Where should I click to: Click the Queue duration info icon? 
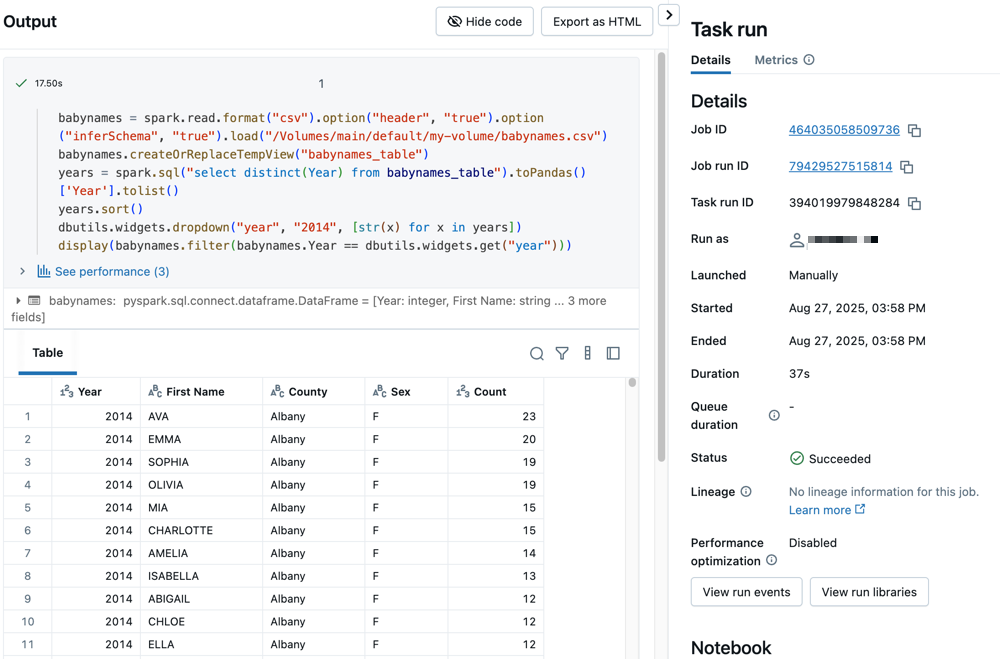(774, 415)
